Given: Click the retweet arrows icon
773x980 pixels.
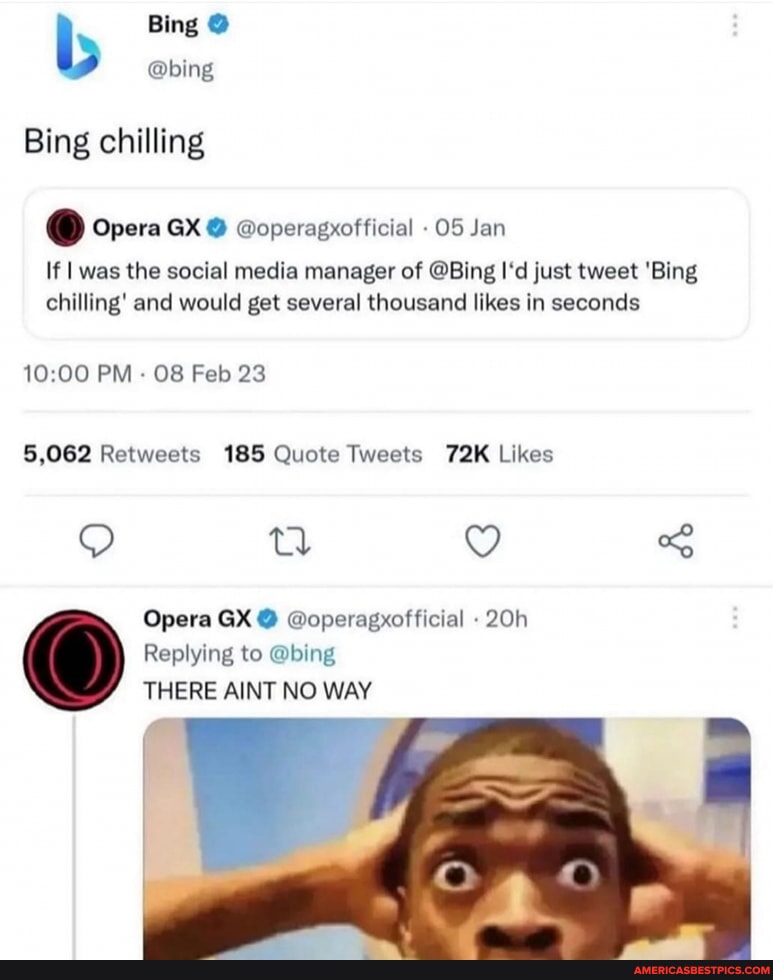Looking at the screenshot, I should point(290,542).
